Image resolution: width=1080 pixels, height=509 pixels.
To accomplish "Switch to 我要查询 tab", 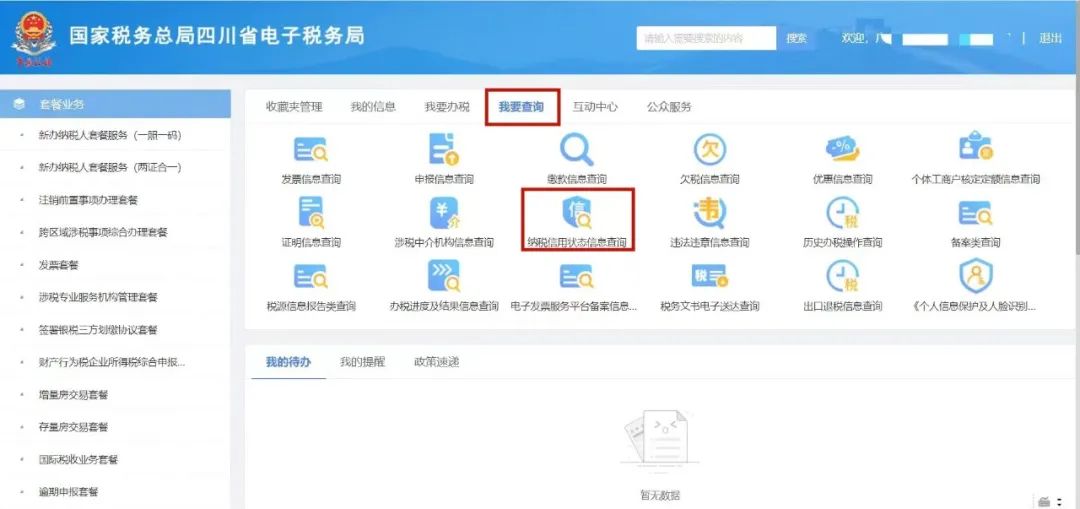I will click(521, 107).
